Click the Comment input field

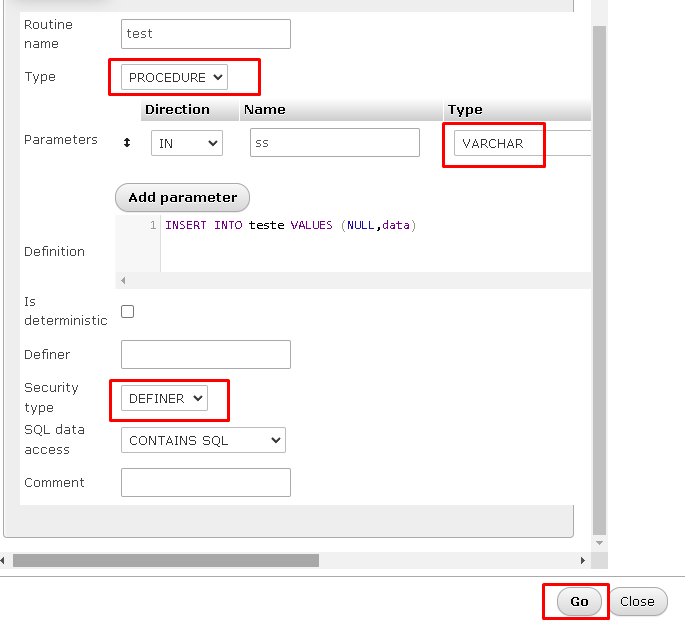click(x=205, y=483)
